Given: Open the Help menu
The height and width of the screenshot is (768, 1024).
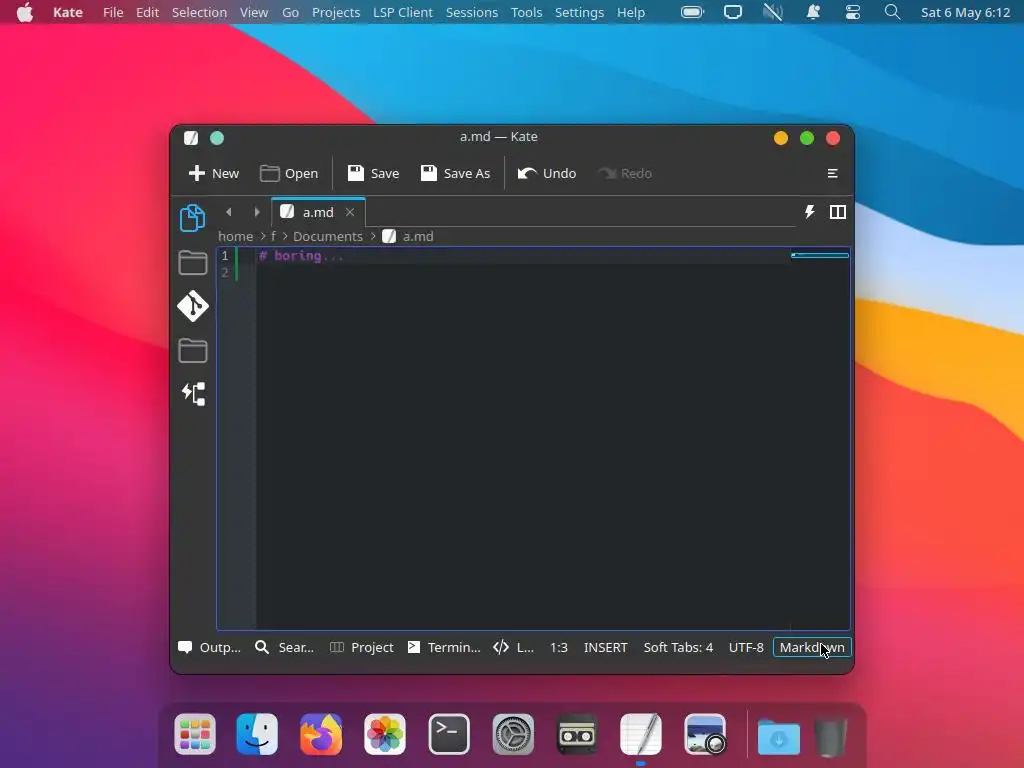Looking at the screenshot, I should coord(631,12).
